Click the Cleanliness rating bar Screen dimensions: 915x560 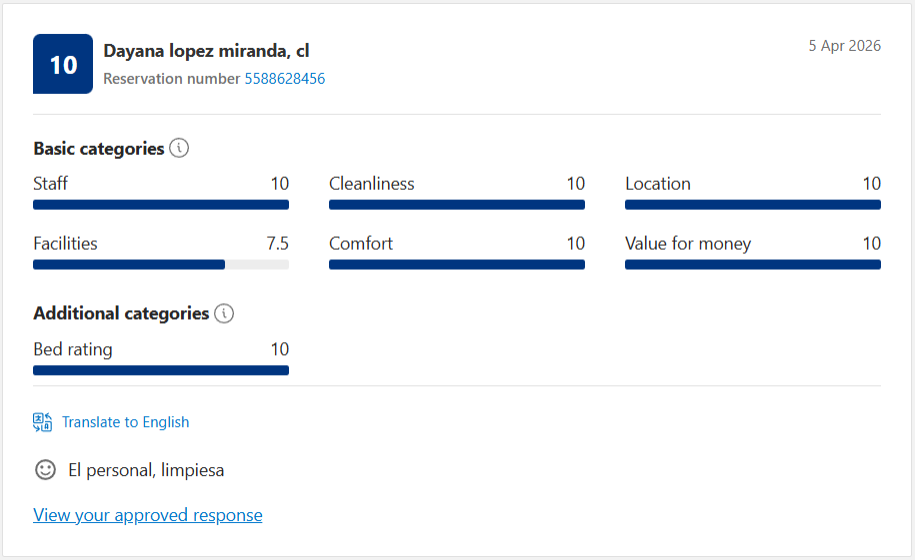click(457, 205)
